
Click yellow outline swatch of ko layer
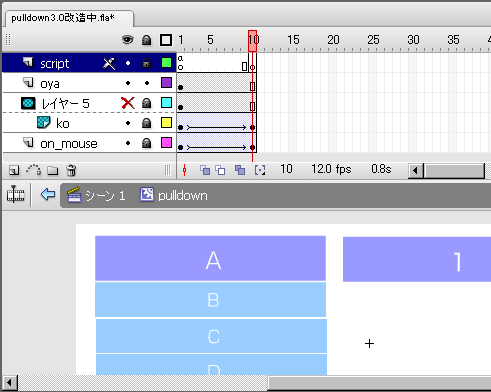point(166,123)
